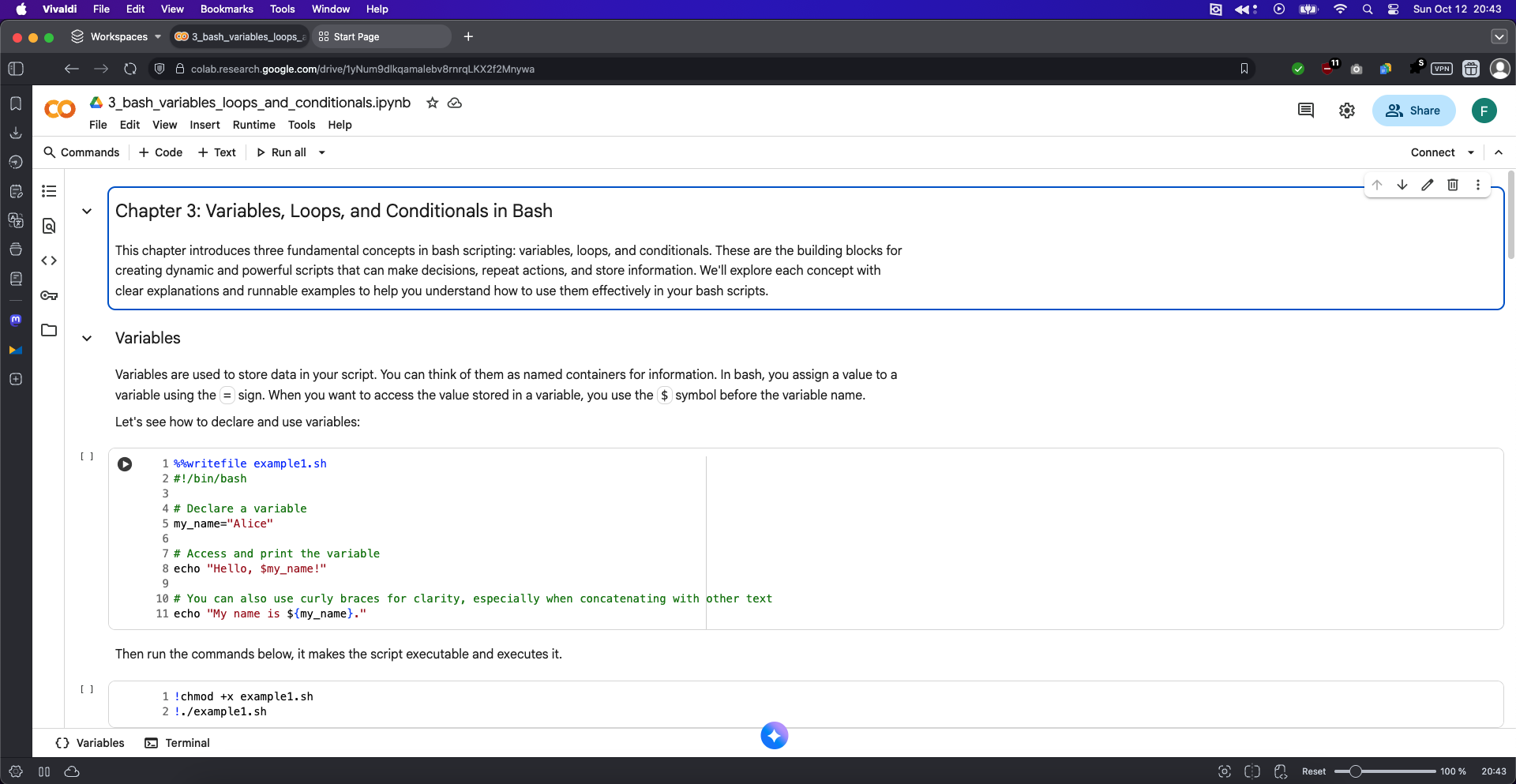Open the Files panel (folder icon)

click(x=49, y=330)
